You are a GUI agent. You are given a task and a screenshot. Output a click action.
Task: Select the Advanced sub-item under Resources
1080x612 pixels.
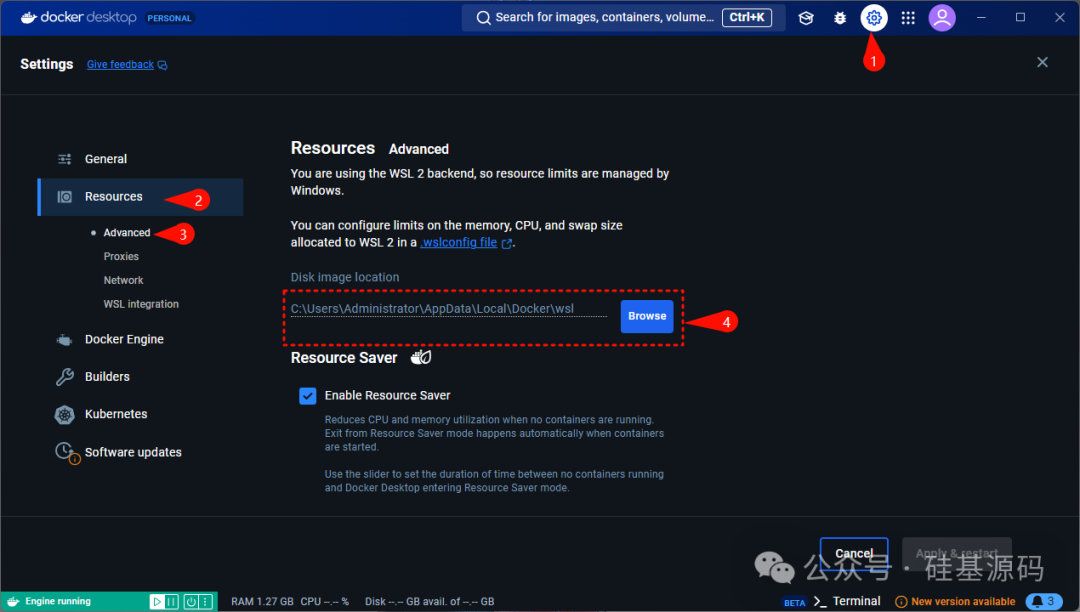click(127, 233)
